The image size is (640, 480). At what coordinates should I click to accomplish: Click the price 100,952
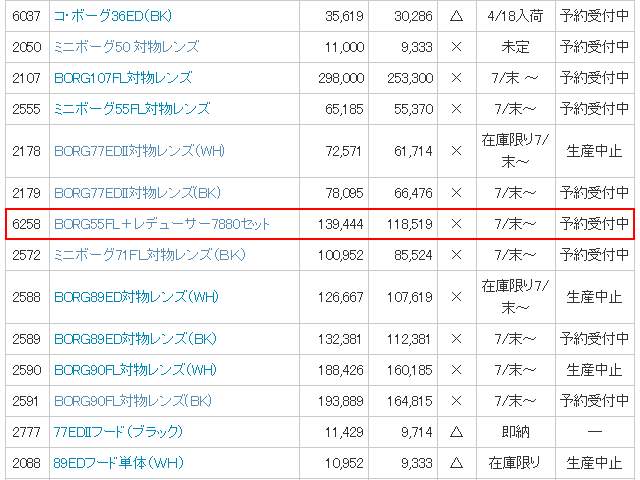(341, 255)
